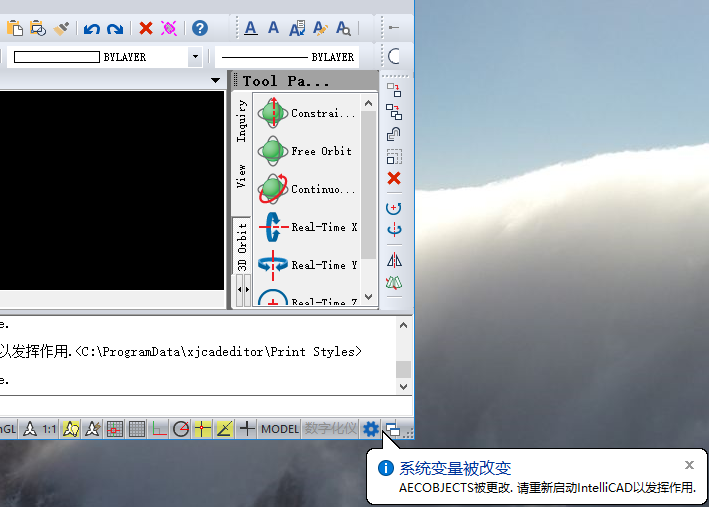Viewport: 709px width, 509px height.
Task: Redo the last undone action
Action: point(115,28)
